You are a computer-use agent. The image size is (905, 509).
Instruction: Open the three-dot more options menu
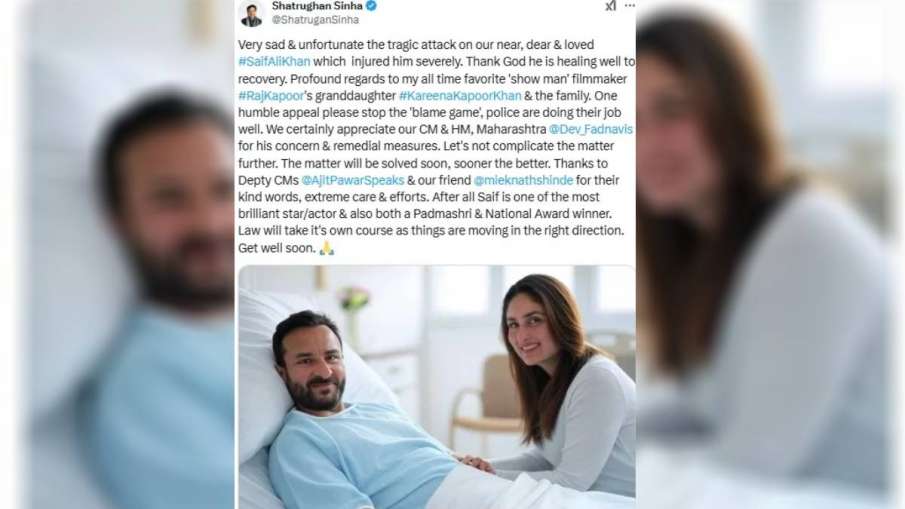[x=630, y=6]
